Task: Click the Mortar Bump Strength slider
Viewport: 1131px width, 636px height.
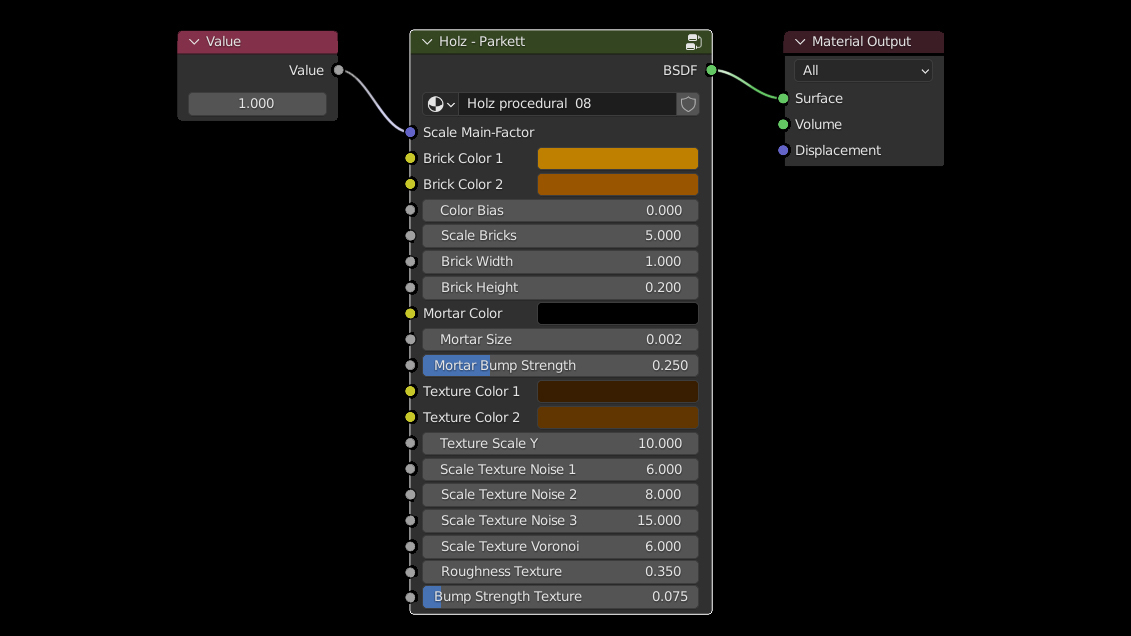Action: (560, 365)
